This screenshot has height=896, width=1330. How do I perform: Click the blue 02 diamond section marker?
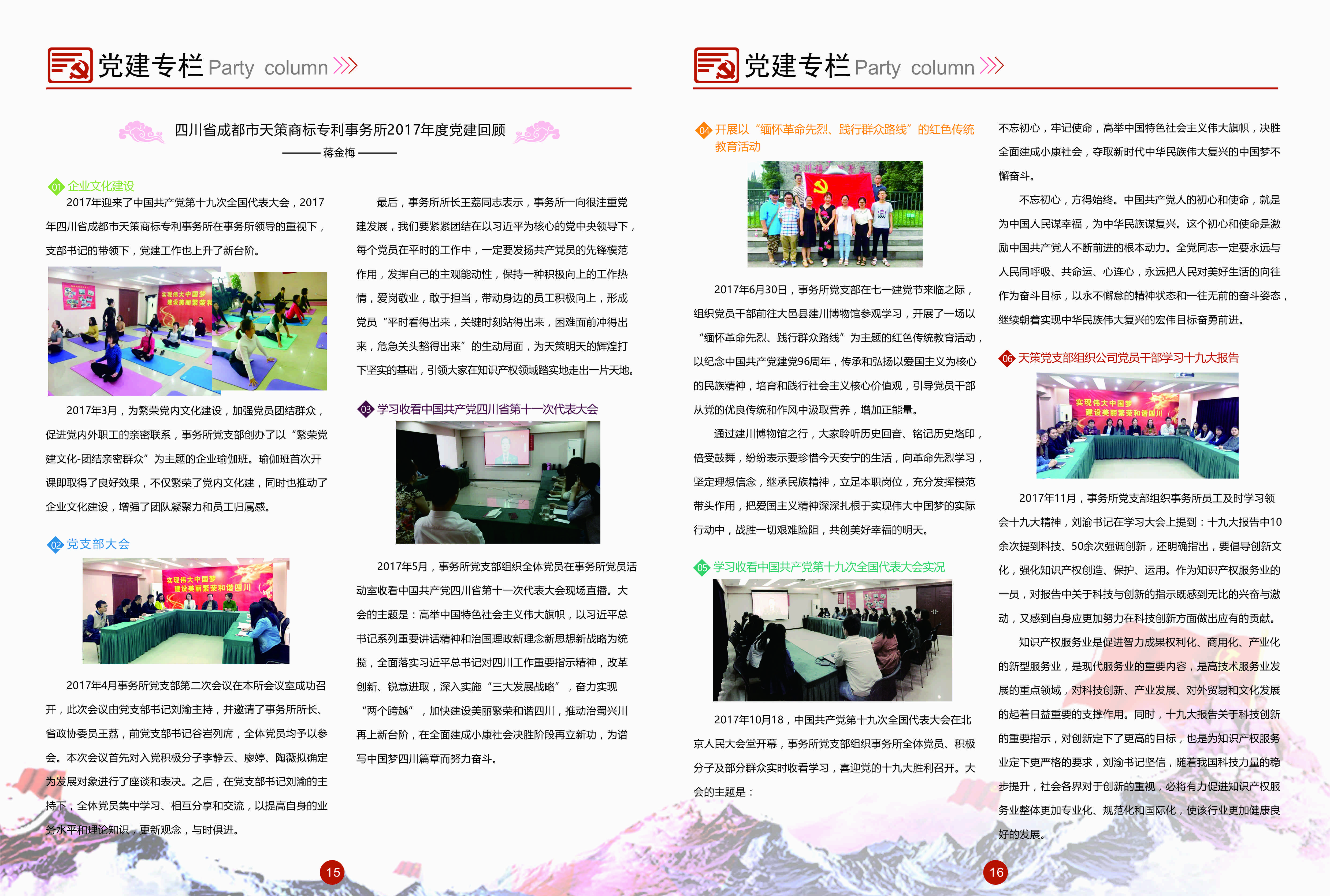55,545
